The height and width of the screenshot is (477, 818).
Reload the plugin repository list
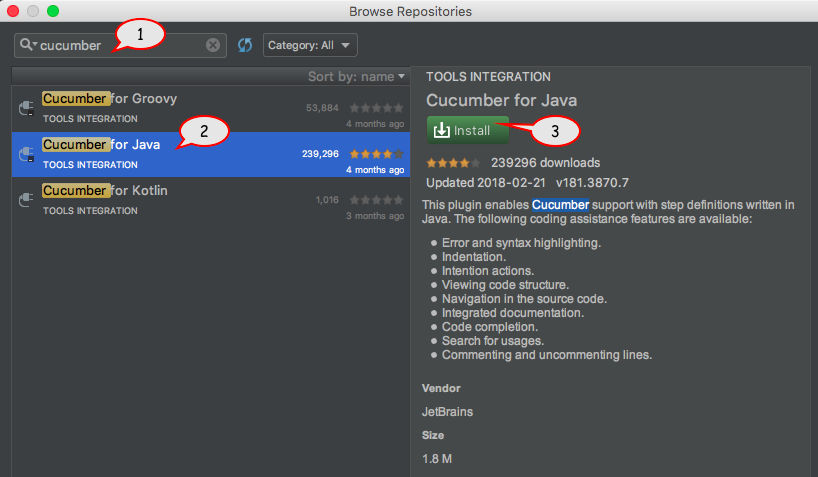pyautogui.click(x=245, y=45)
